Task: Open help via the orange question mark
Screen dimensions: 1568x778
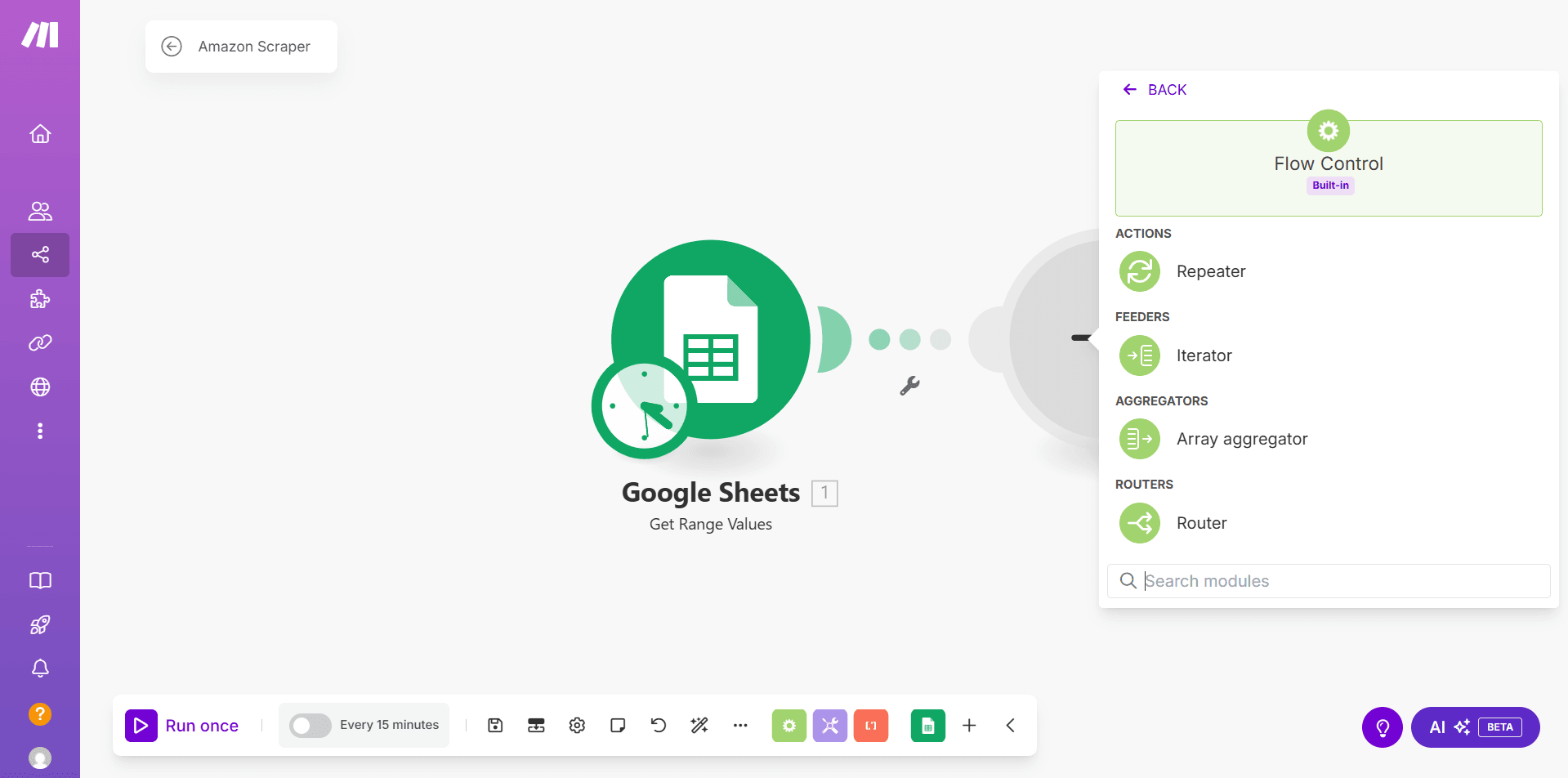Action: pos(40,714)
